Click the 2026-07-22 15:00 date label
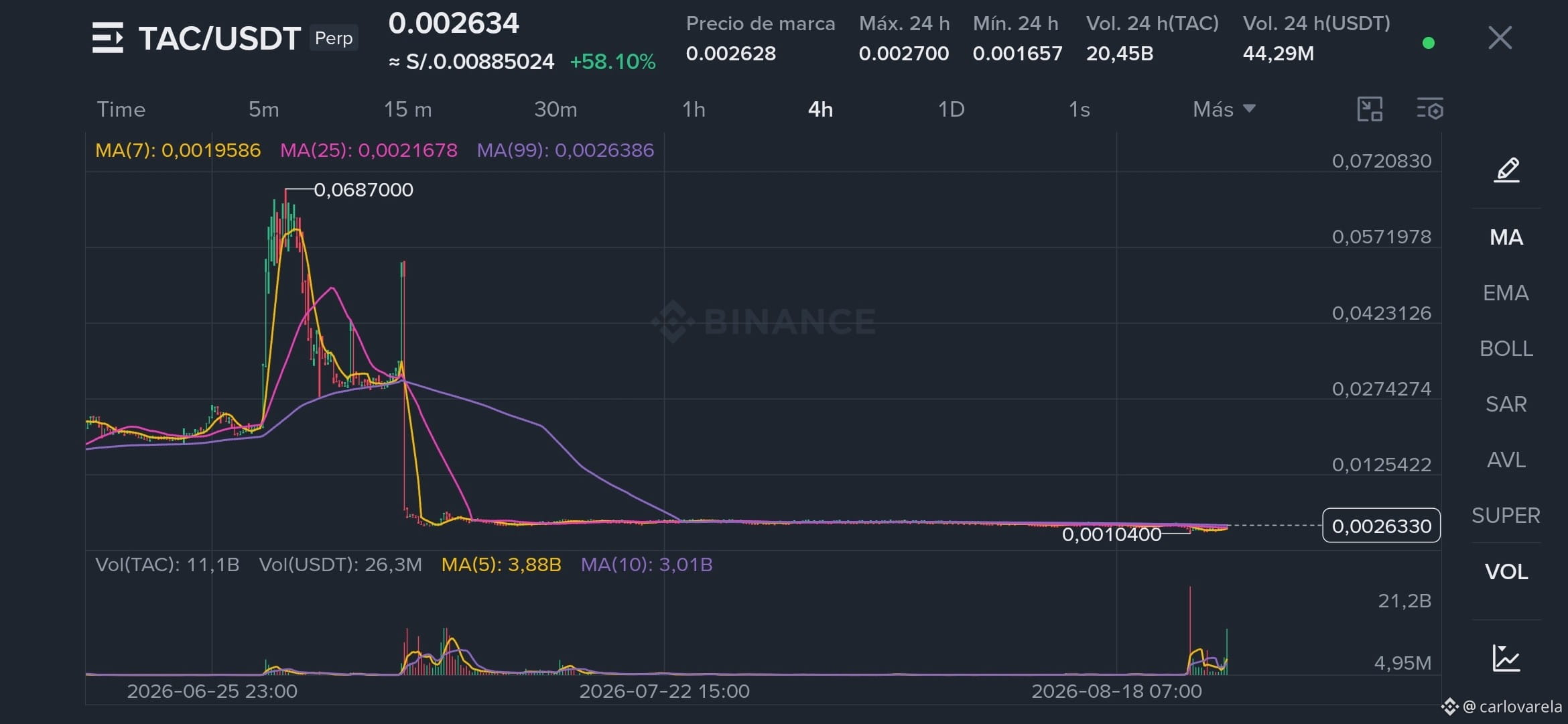The width and height of the screenshot is (1568, 724). point(664,691)
